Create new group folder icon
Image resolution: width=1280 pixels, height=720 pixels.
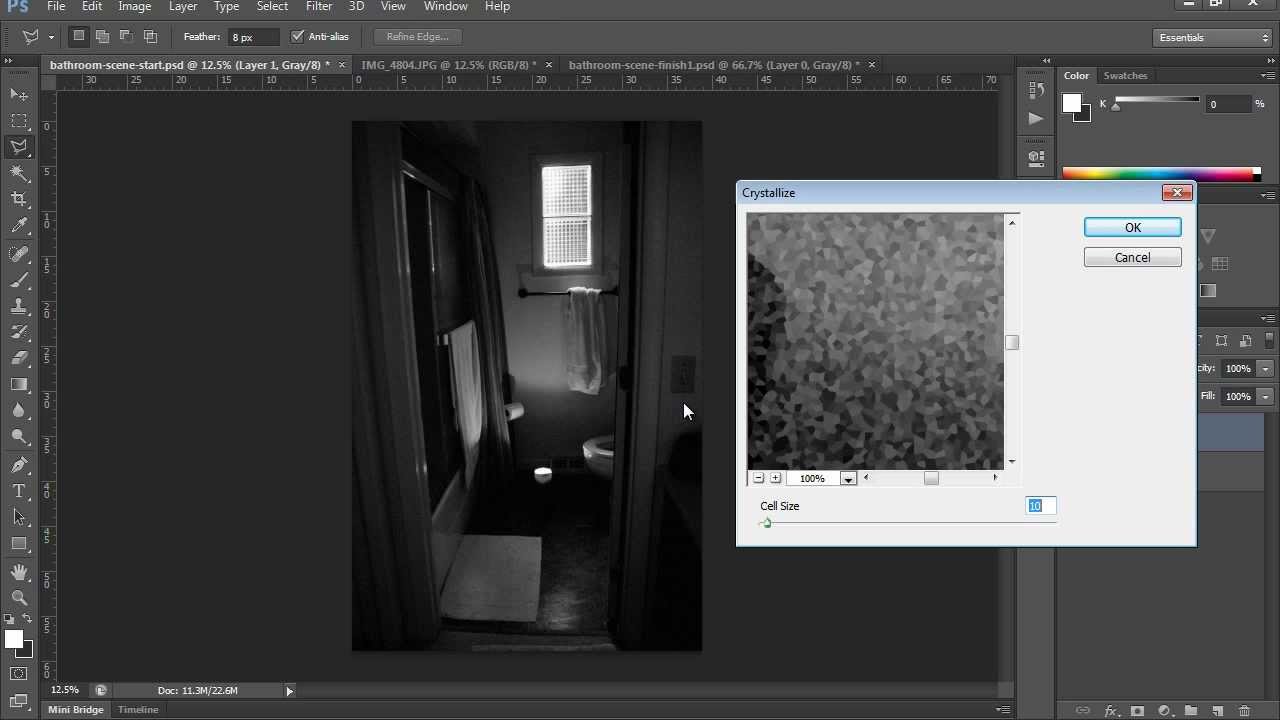1190,711
